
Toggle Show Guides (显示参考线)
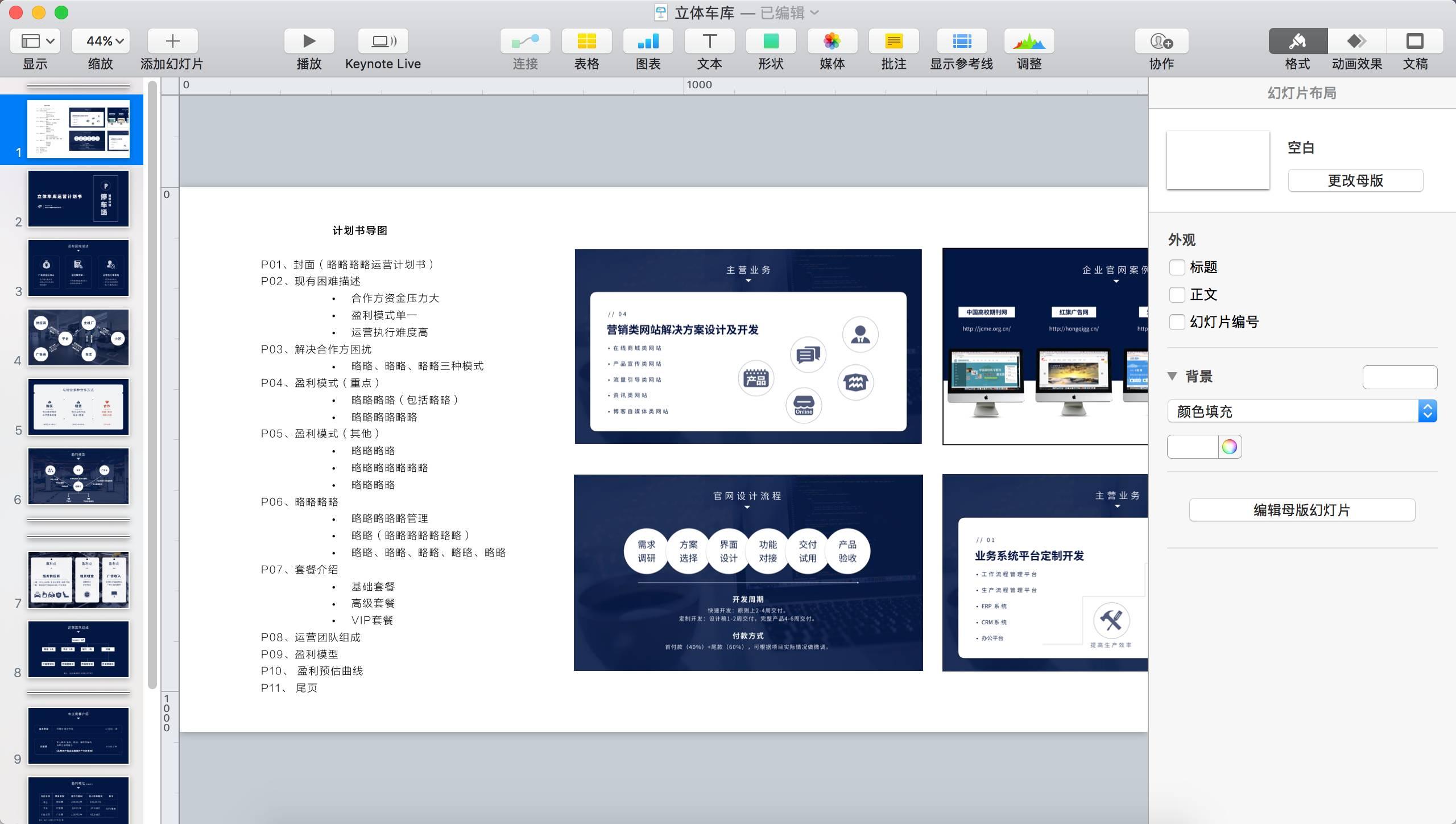962,41
